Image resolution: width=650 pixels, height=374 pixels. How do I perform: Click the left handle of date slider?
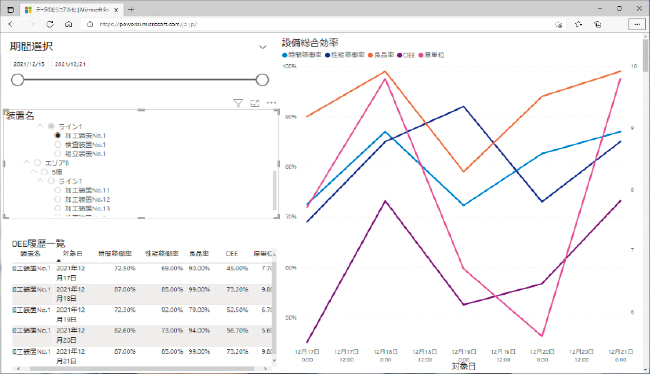[17, 80]
